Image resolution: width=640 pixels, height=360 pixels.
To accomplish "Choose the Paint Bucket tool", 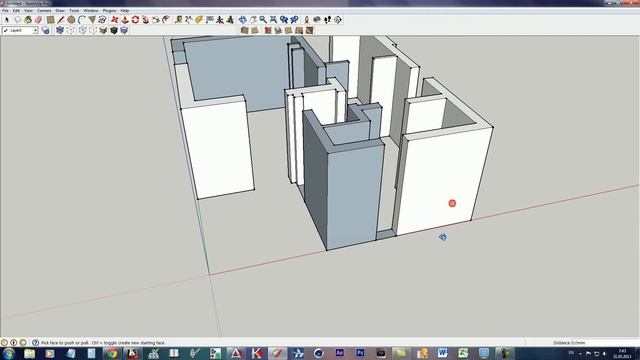I will (28, 20).
